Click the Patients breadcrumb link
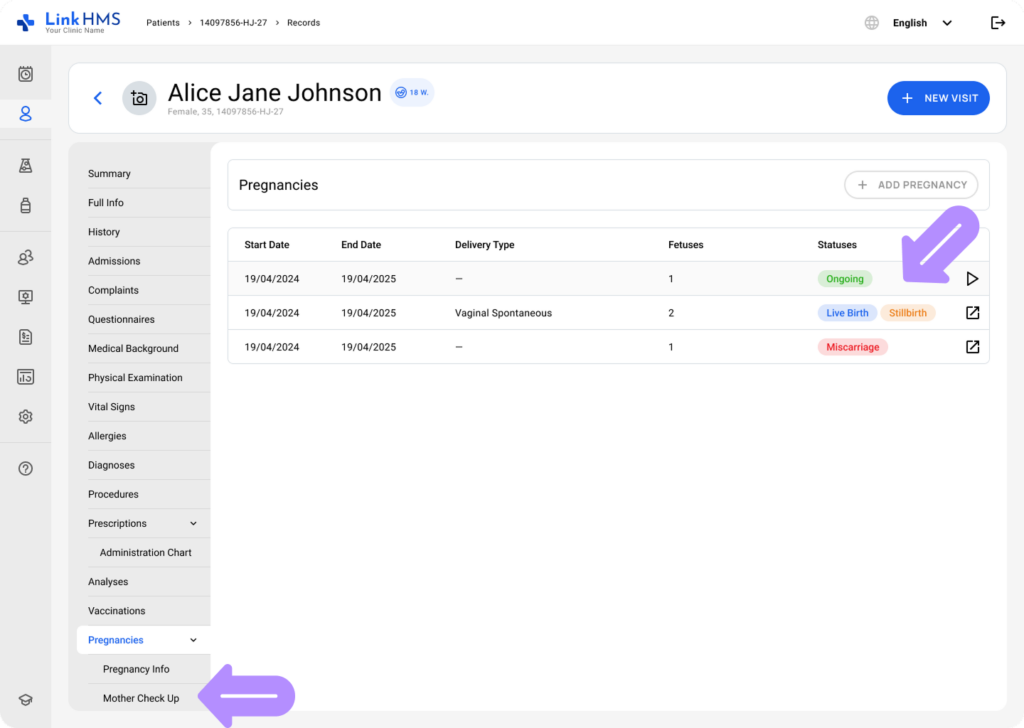Image resolution: width=1024 pixels, height=728 pixels. [x=163, y=23]
